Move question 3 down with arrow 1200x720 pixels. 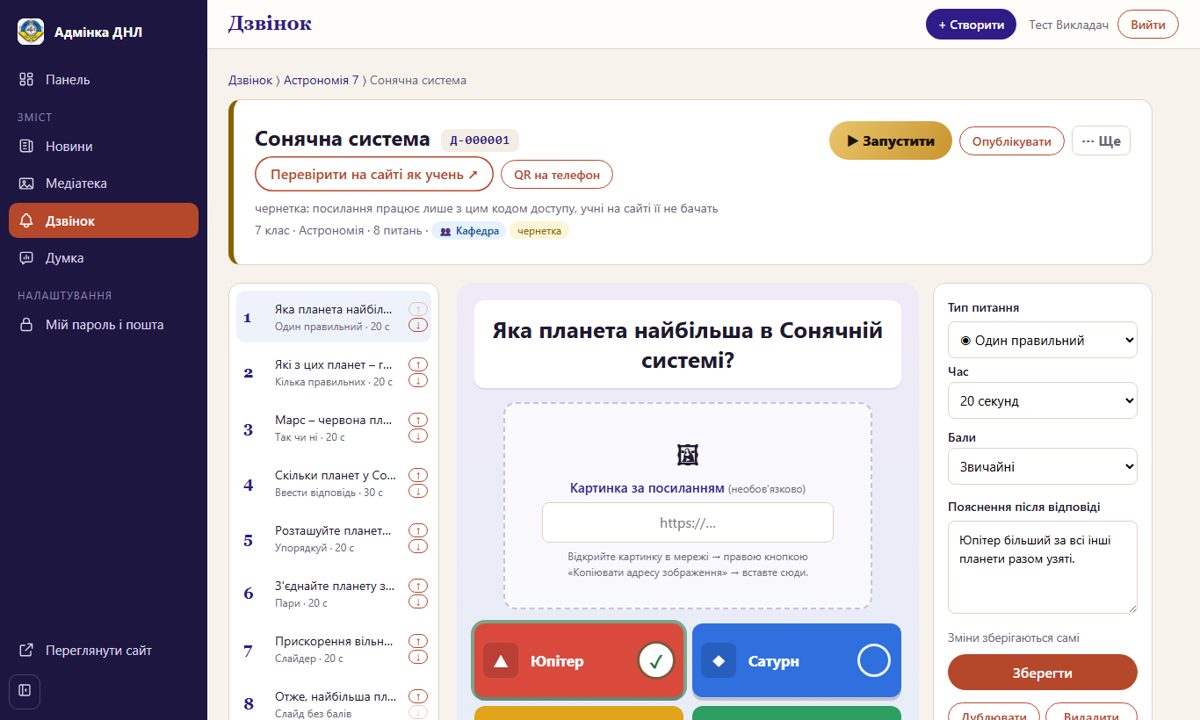418,436
